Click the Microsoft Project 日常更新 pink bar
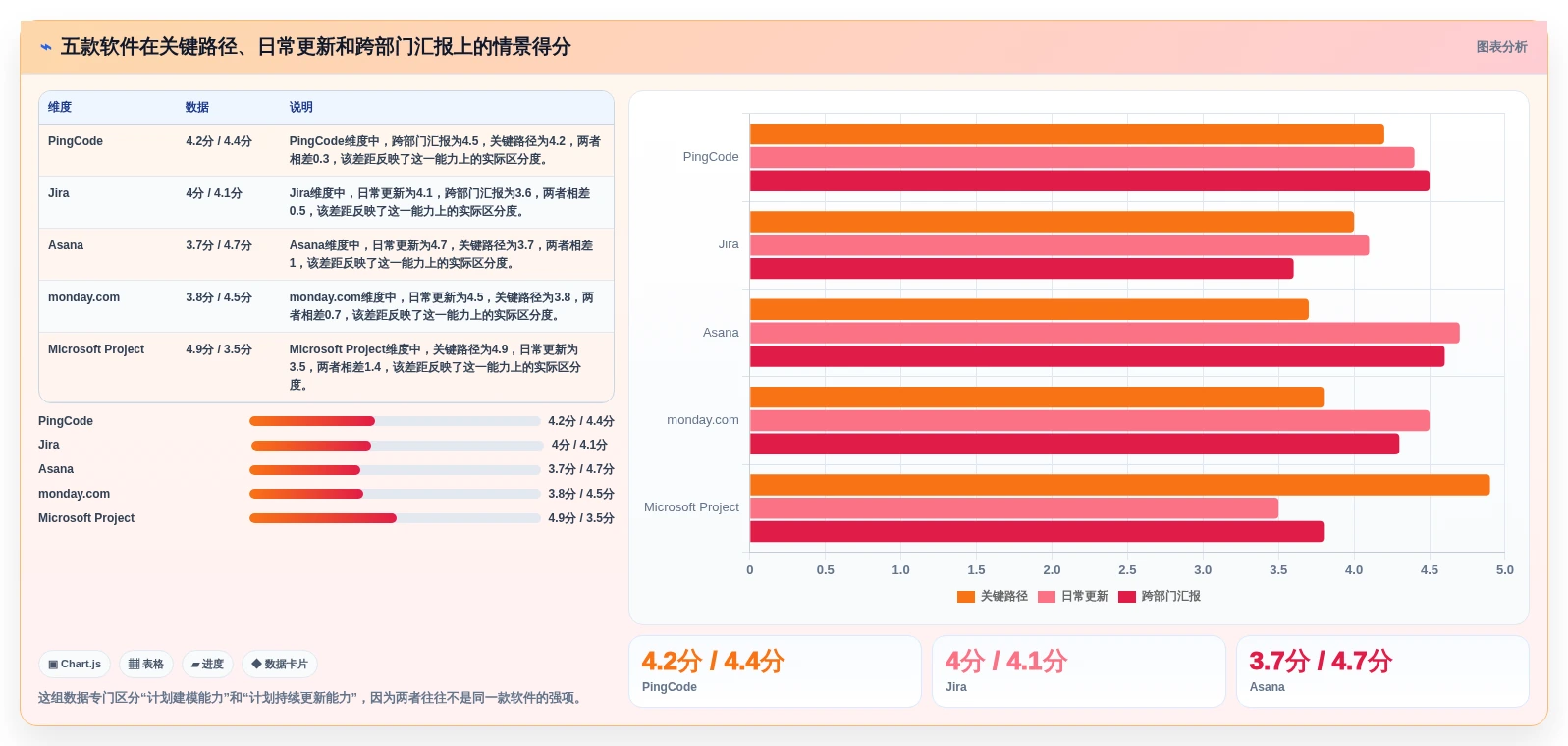The width and height of the screenshot is (1568, 746). pos(1014,508)
